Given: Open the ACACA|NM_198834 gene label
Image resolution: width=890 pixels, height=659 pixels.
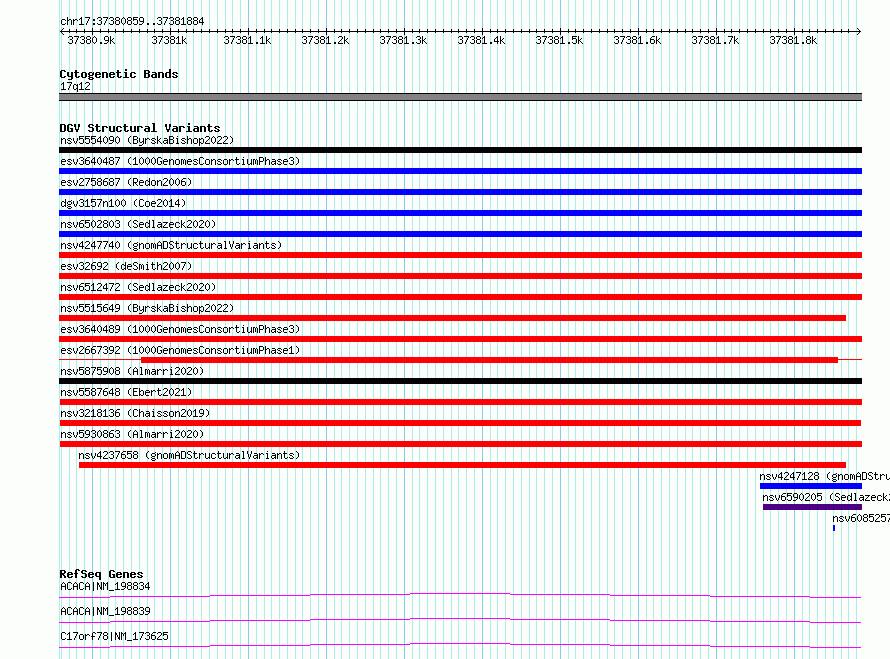Looking at the screenshot, I should click(x=105, y=587).
